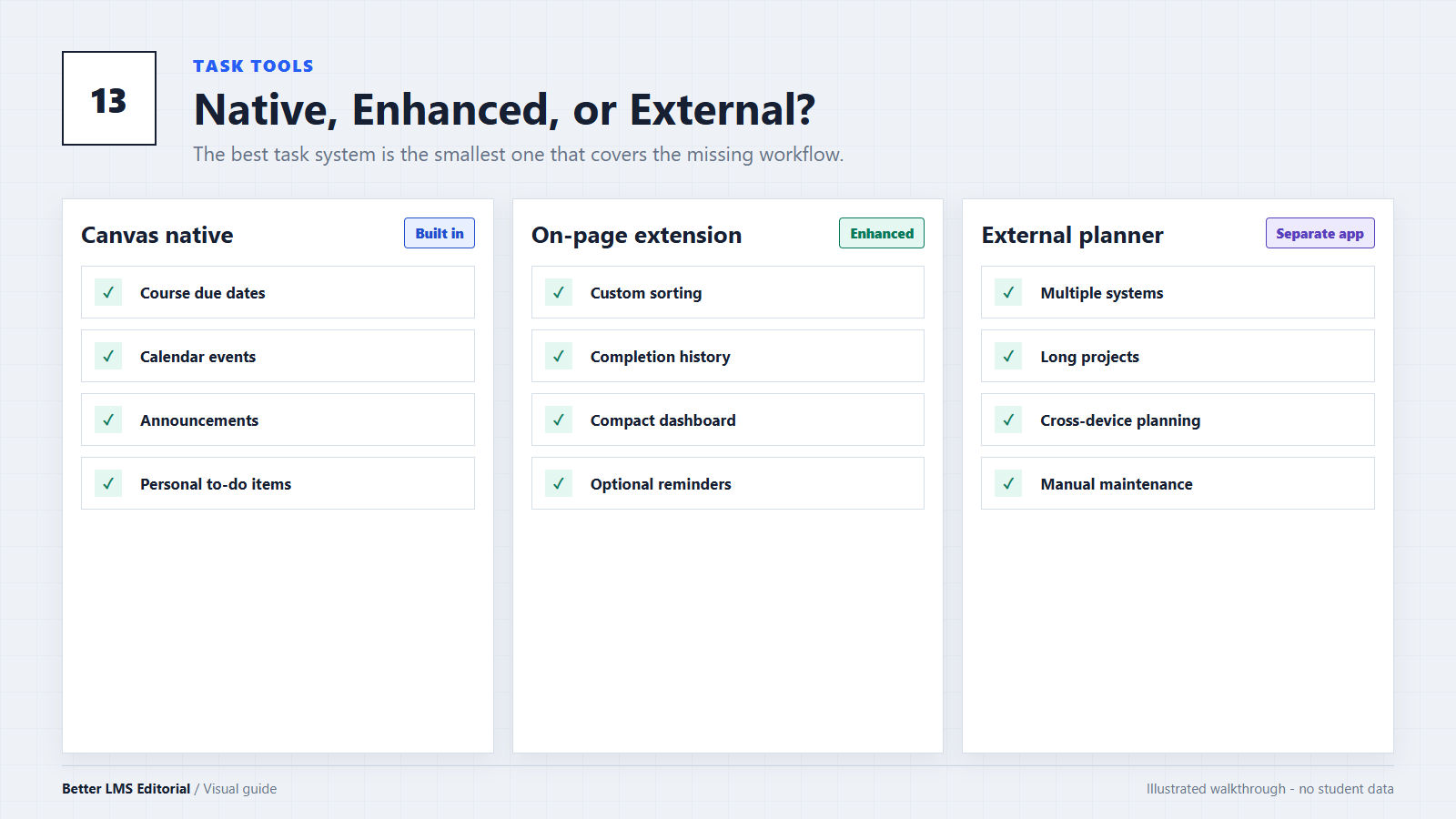Click the On-page extension heading
Screen dimensions: 1456x819
(x=636, y=236)
